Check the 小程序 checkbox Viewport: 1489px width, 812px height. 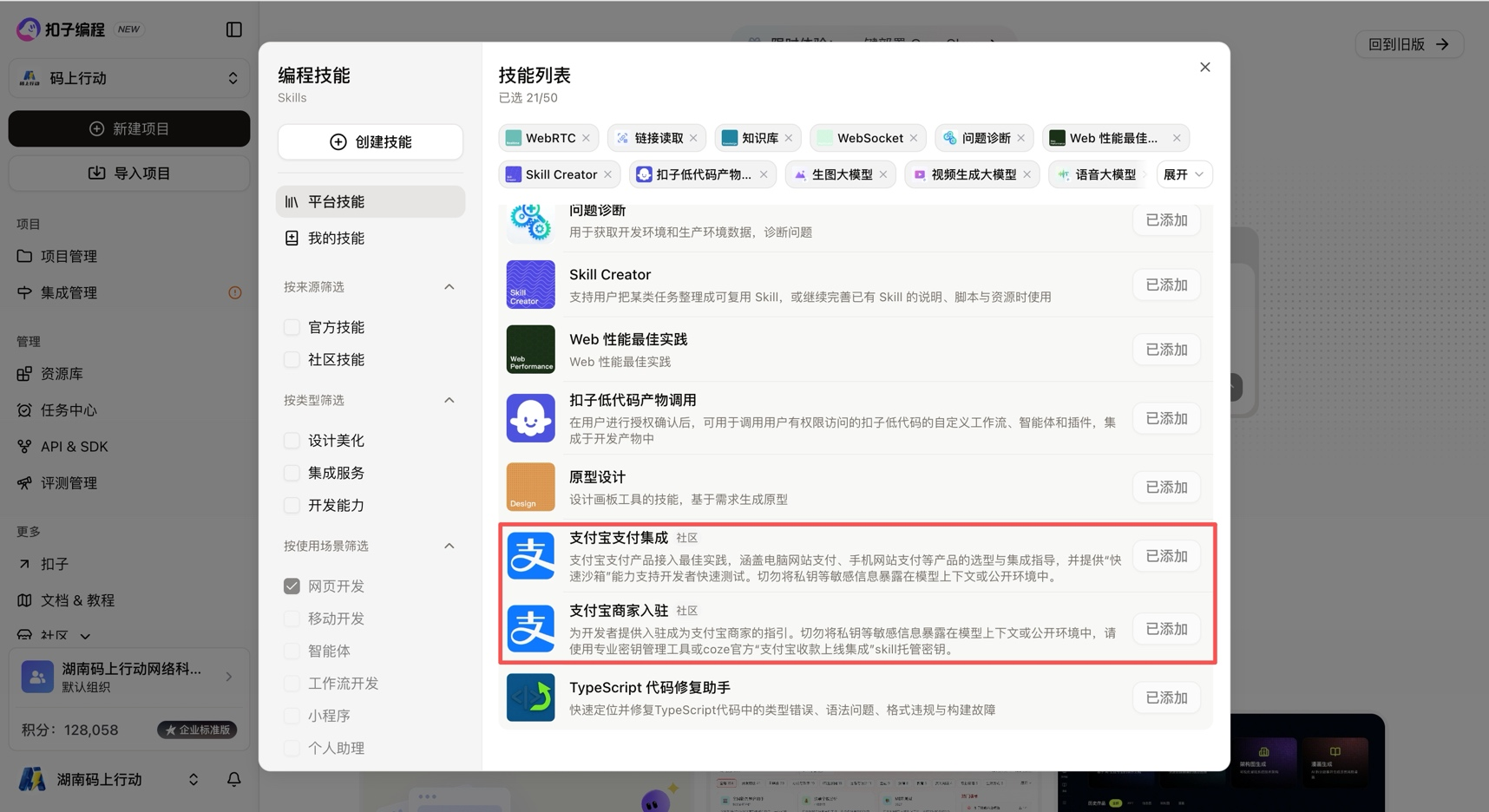point(292,716)
